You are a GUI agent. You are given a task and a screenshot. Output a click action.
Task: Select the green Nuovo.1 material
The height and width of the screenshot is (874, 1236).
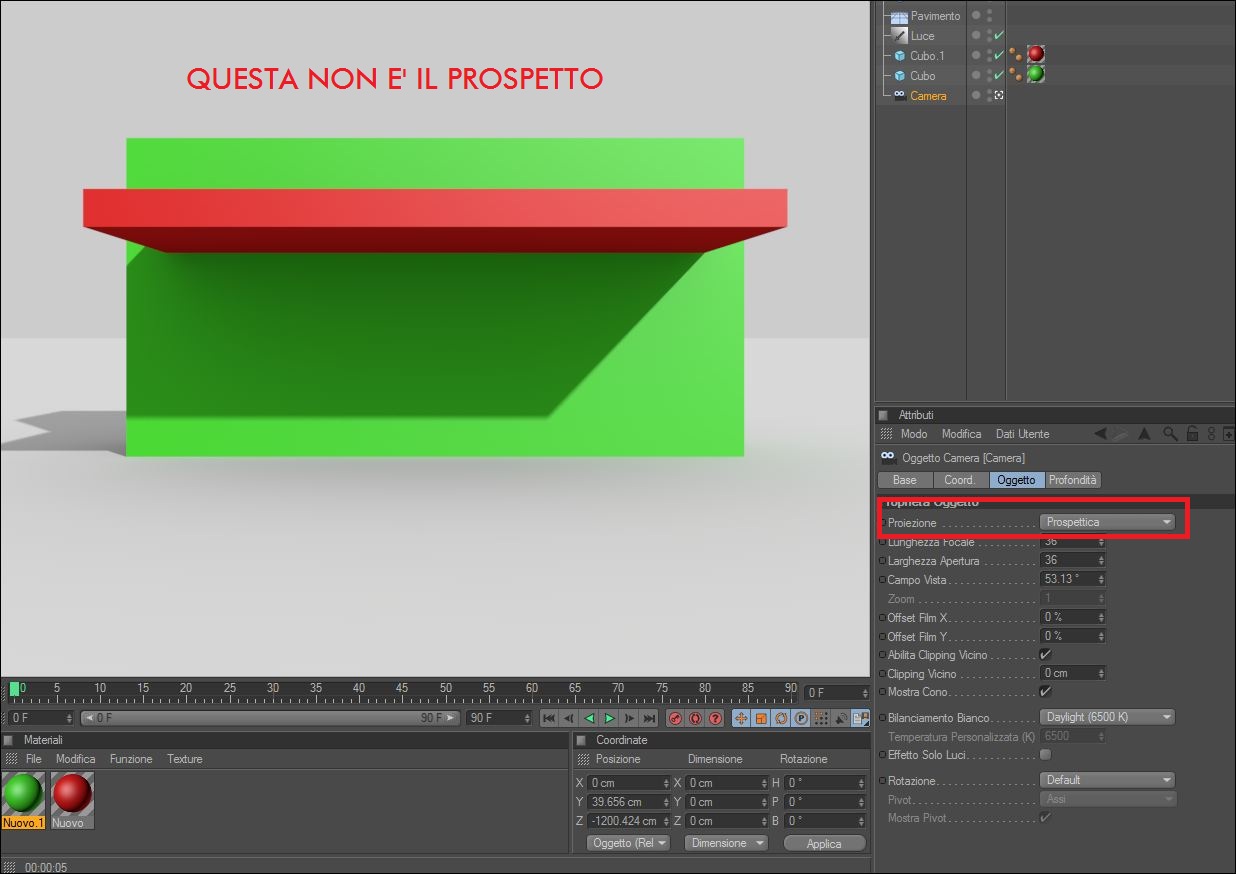(23, 799)
